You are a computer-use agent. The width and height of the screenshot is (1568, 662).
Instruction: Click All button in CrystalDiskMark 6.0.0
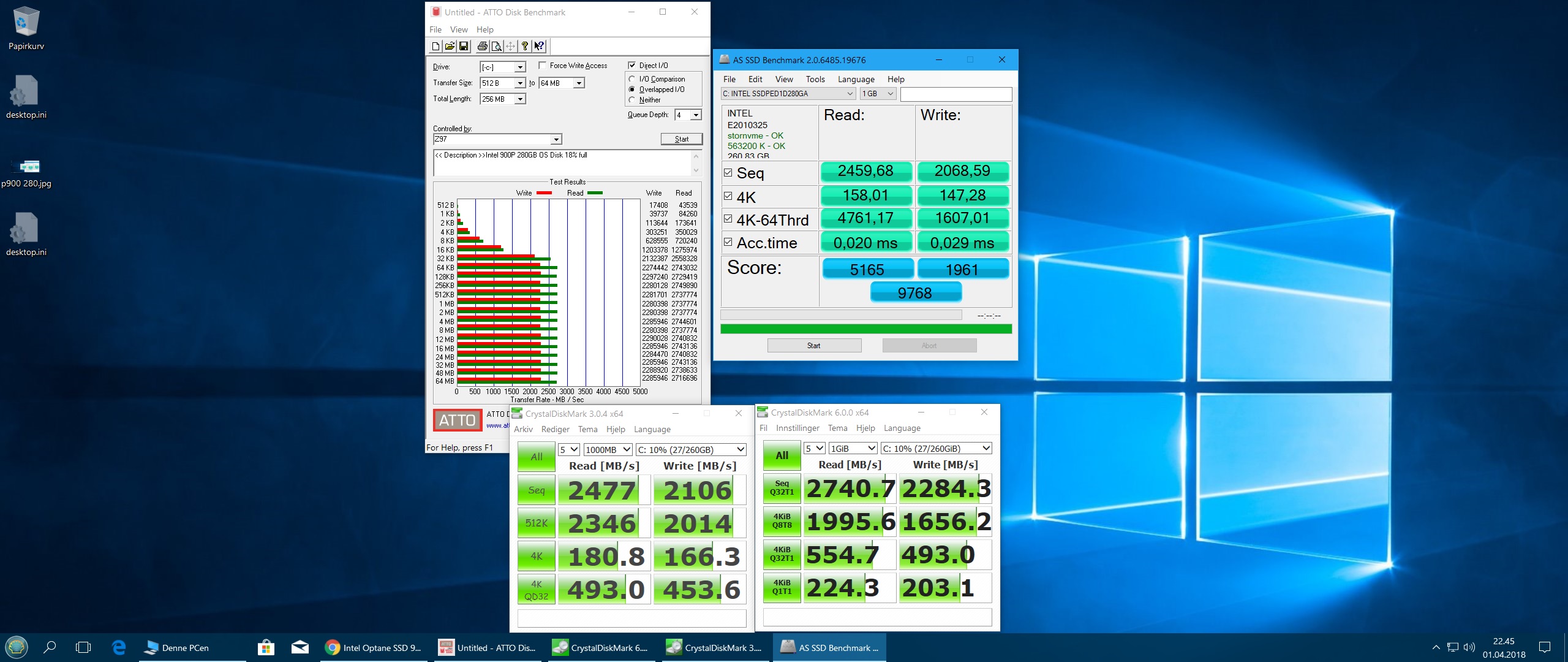[782, 455]
